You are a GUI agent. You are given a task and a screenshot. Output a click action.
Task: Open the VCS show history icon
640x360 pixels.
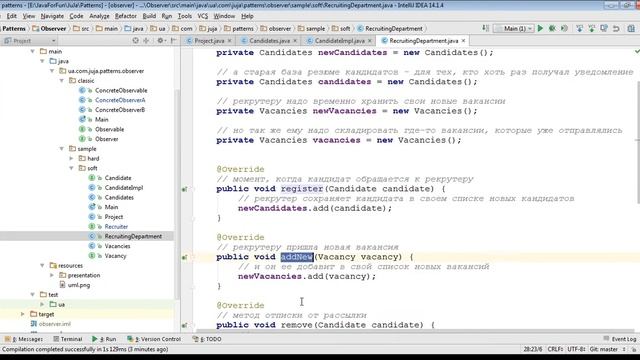click(x=604, y=29)
